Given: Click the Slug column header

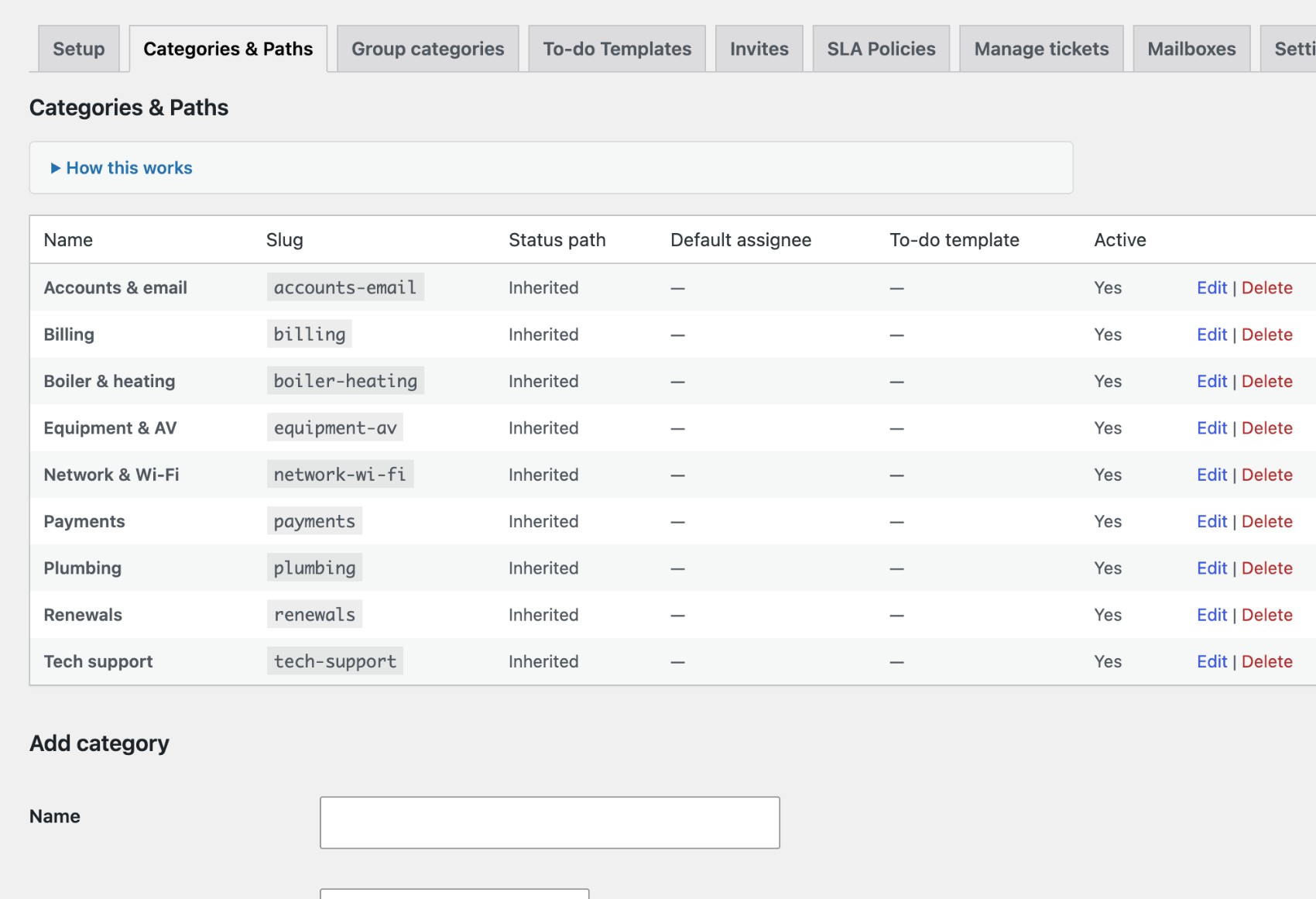Looking at the screenshot, I should pos(285,240).
